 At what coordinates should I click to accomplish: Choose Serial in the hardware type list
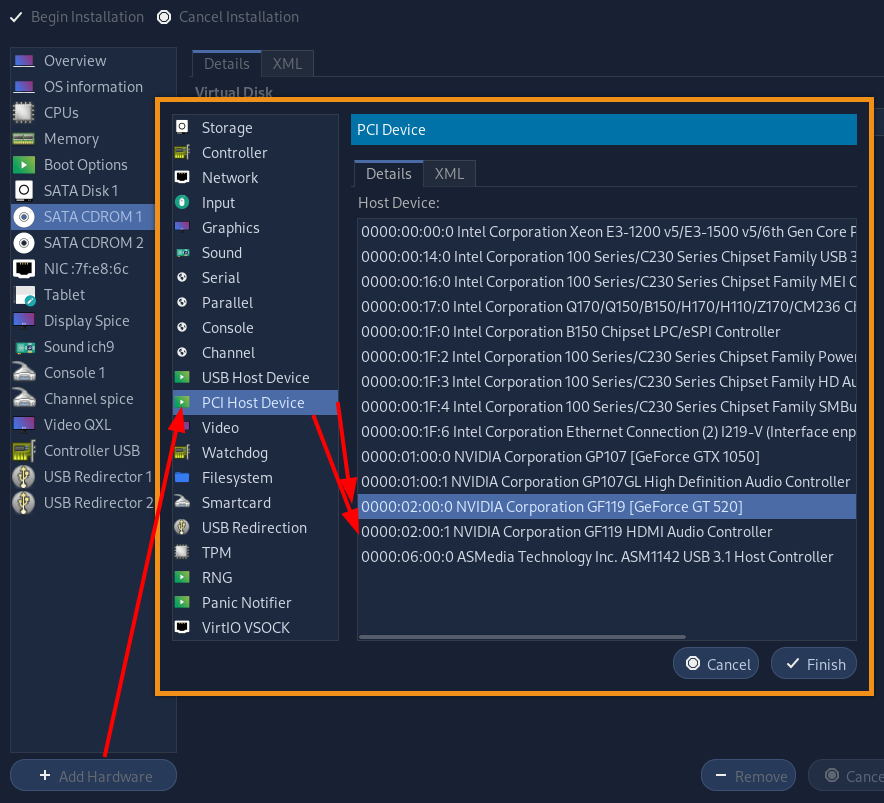point(255,277)
